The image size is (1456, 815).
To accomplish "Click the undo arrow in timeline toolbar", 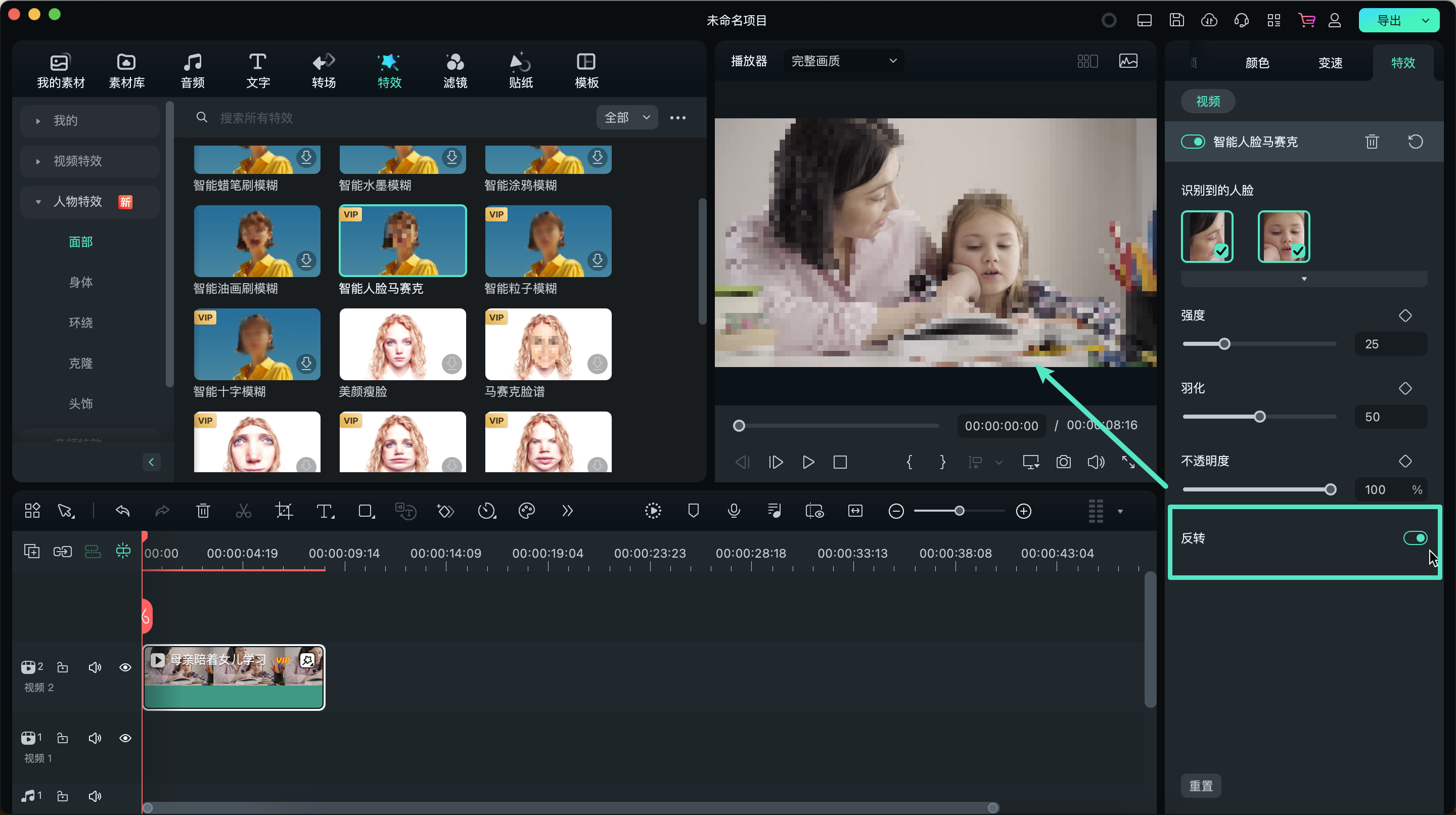I will (x=123, y=511).
